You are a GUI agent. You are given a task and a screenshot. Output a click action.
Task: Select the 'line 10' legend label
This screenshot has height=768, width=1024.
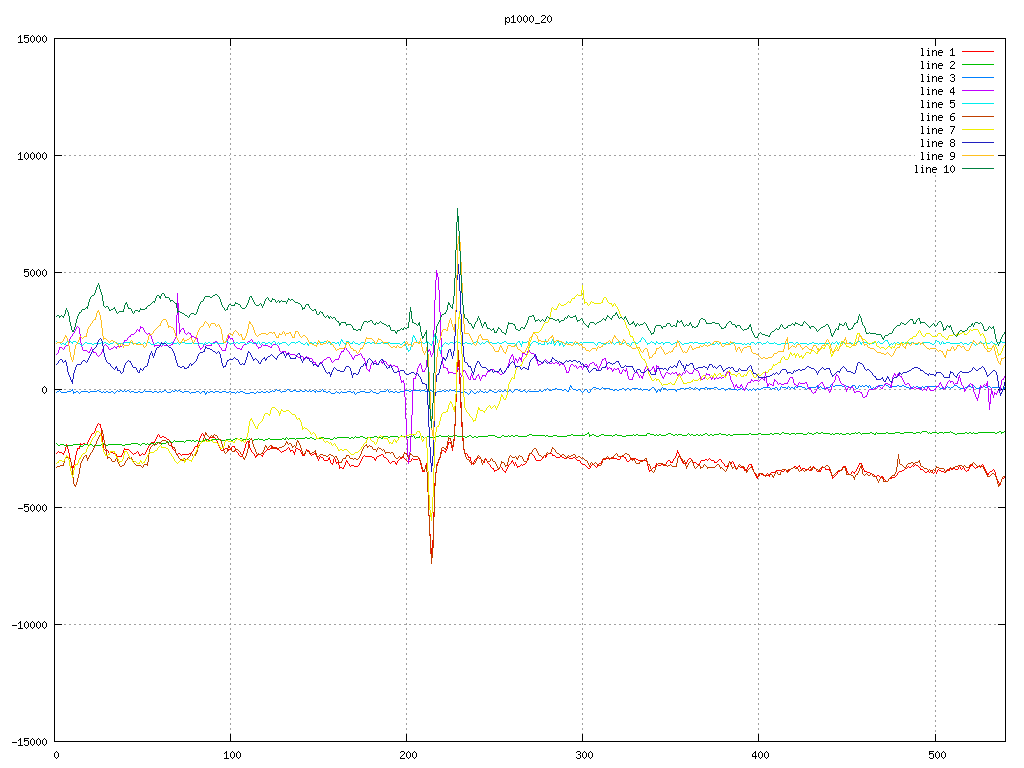(935, 169)
